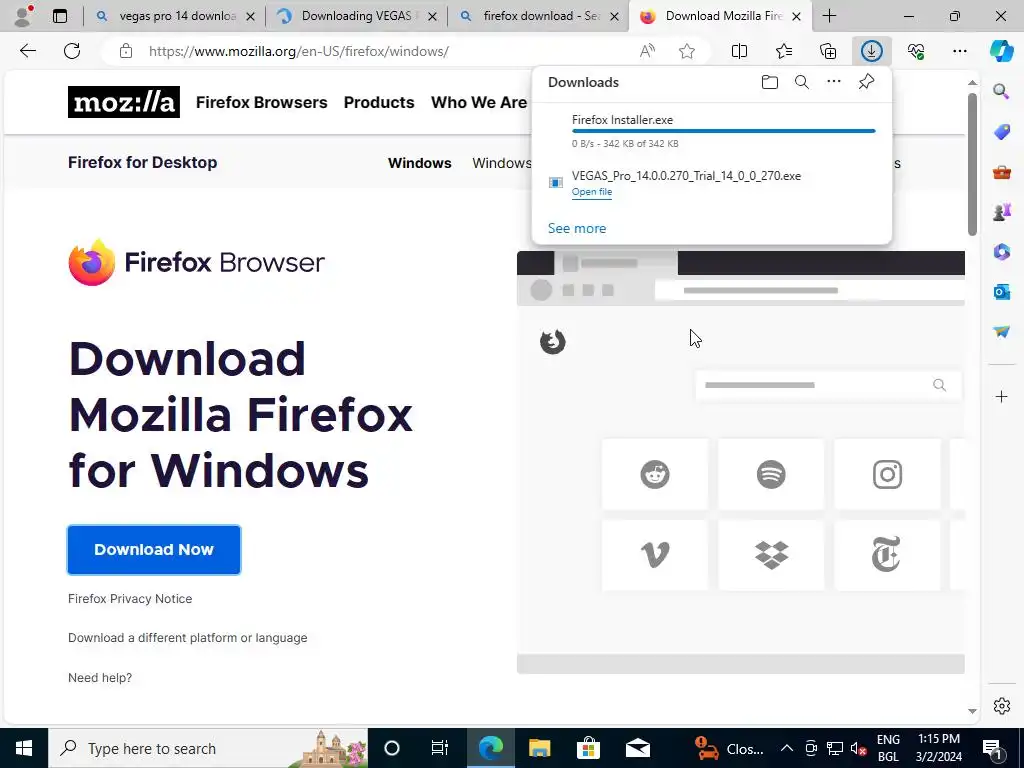The image size is (1024, 768).
Task: Open downloads folder icon in Downloads panel
Action: [770, 82]
